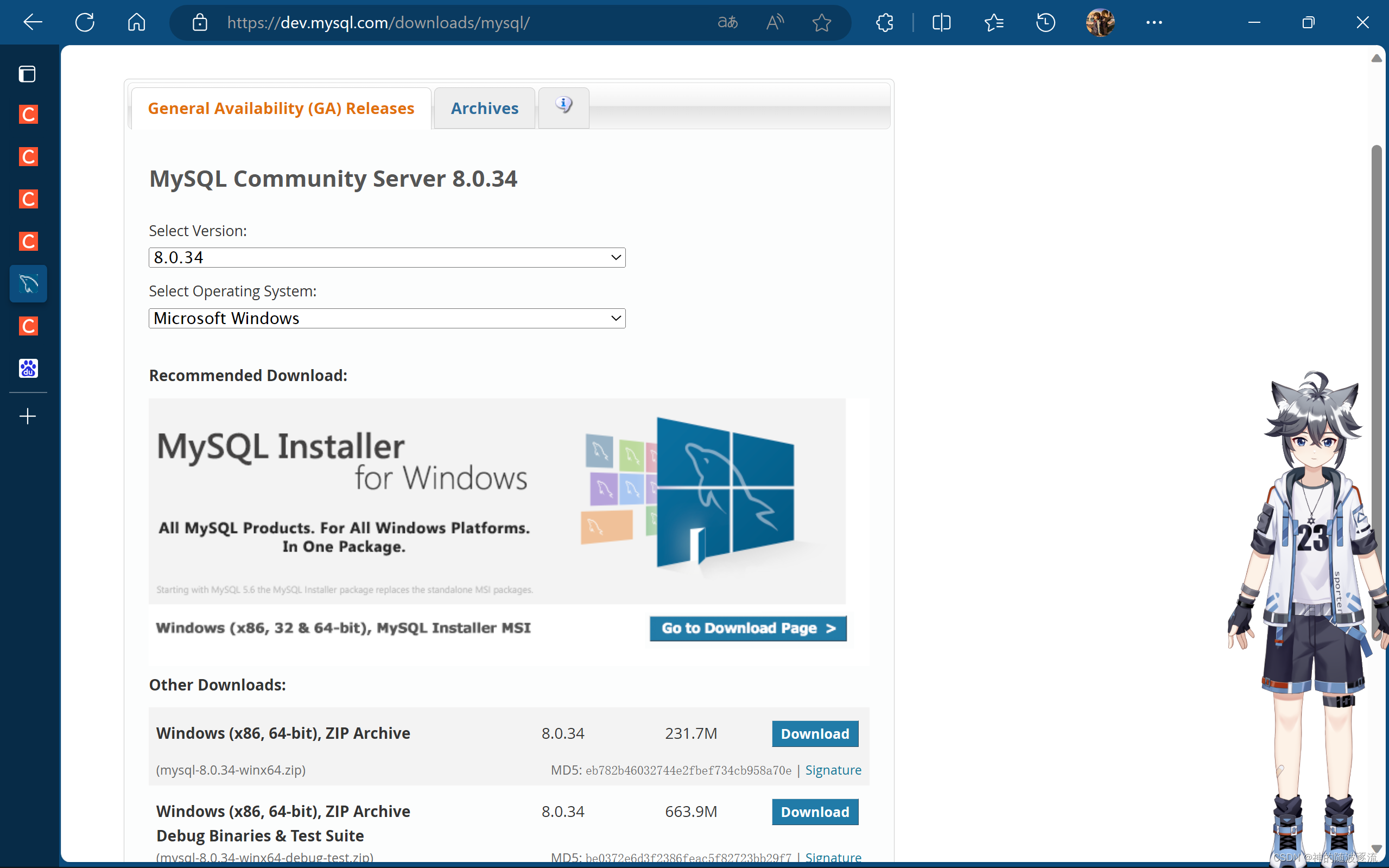Click the Select Operating System label
Image resolution: width=1389 pixels, height=868 pixels.
click(233, 291)
